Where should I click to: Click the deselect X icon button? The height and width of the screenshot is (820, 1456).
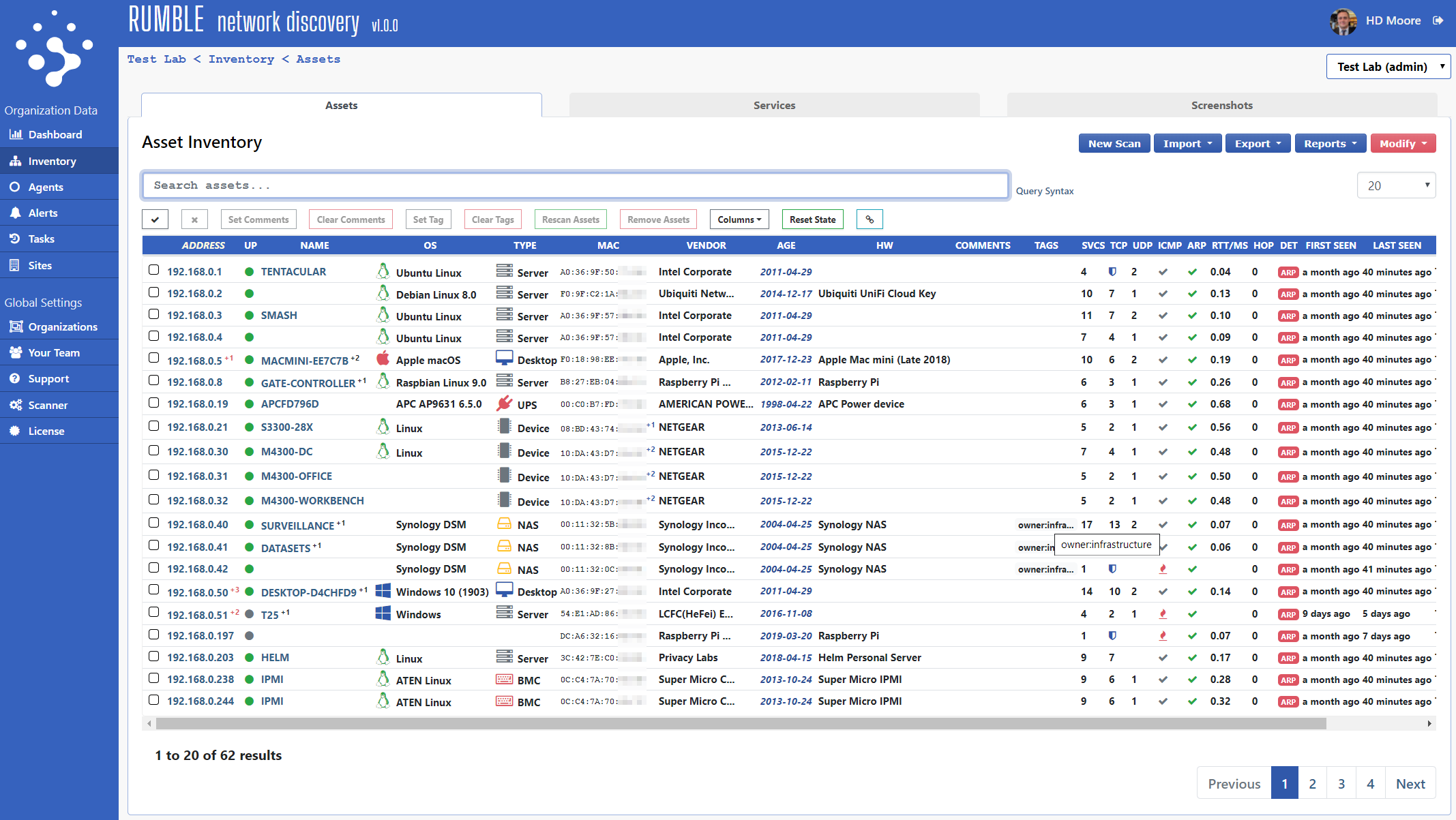pyautogui.click(x=194, y=219)
